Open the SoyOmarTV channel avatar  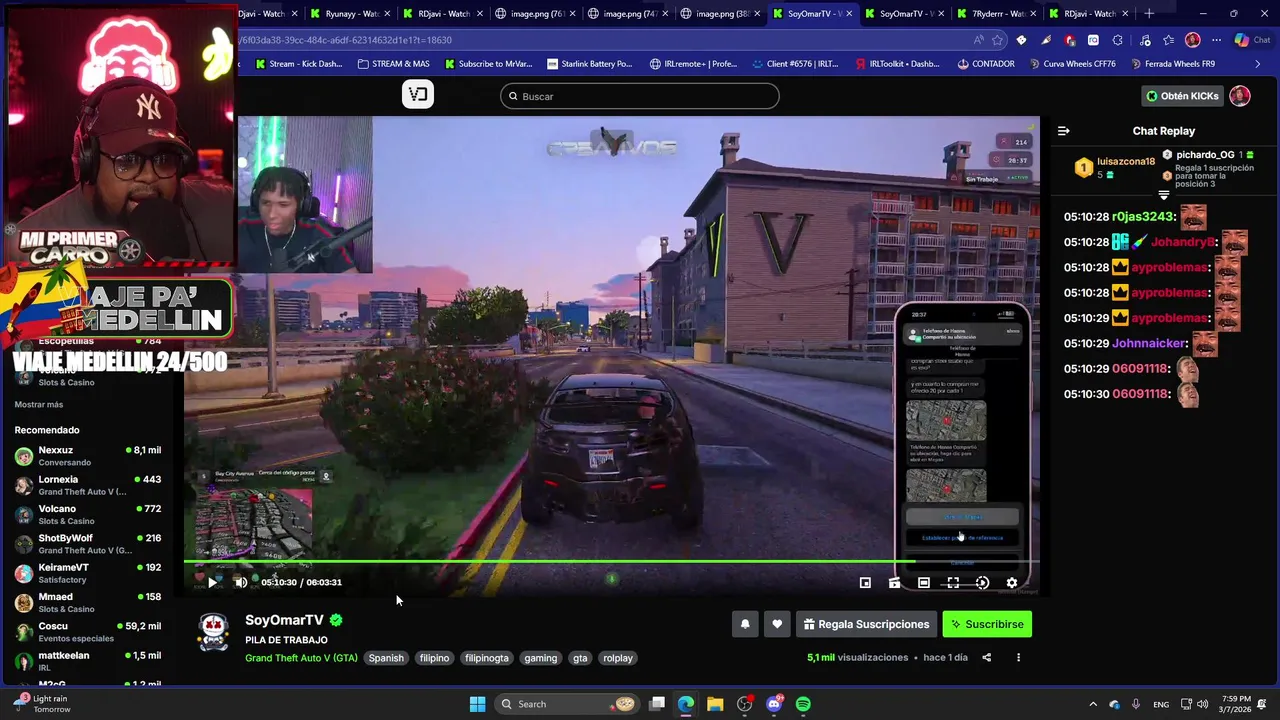pos(214,632)
